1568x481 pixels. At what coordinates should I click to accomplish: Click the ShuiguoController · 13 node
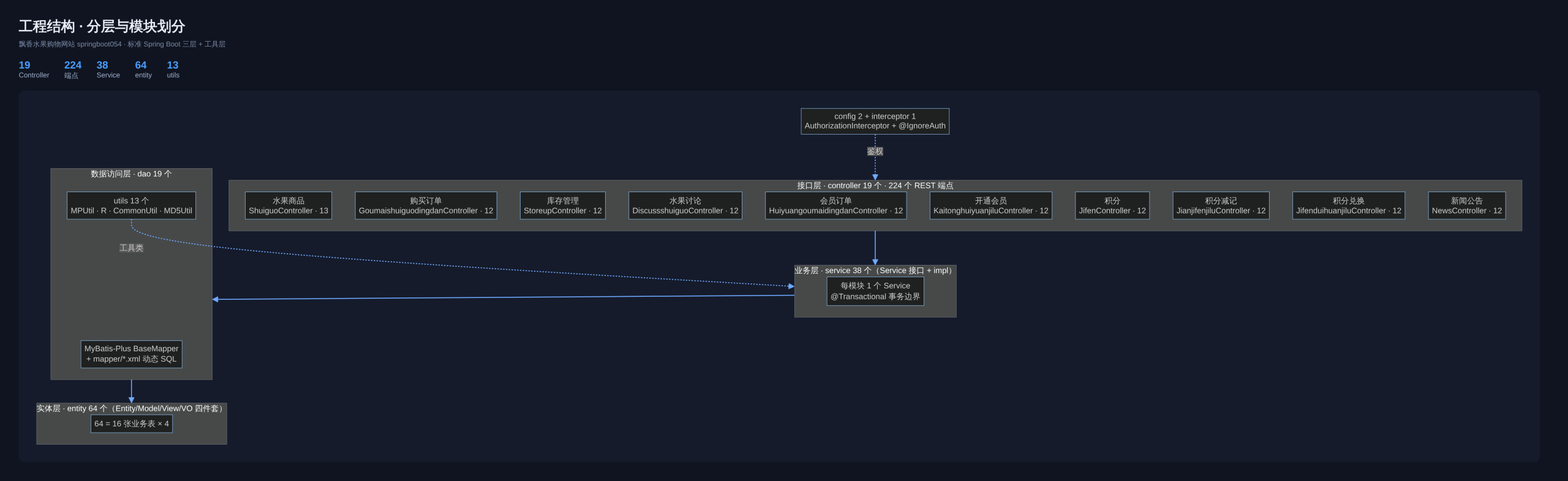click(x=288, y=206)
